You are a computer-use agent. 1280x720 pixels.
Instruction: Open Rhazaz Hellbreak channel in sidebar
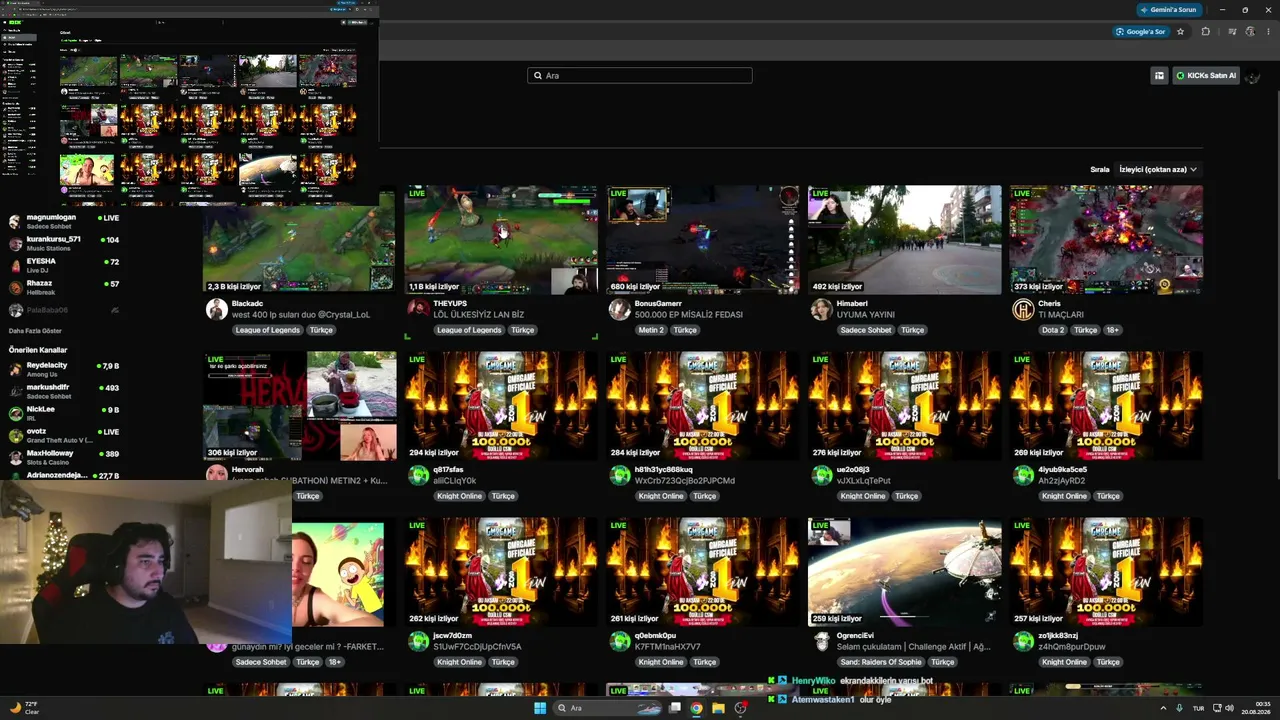64,288
